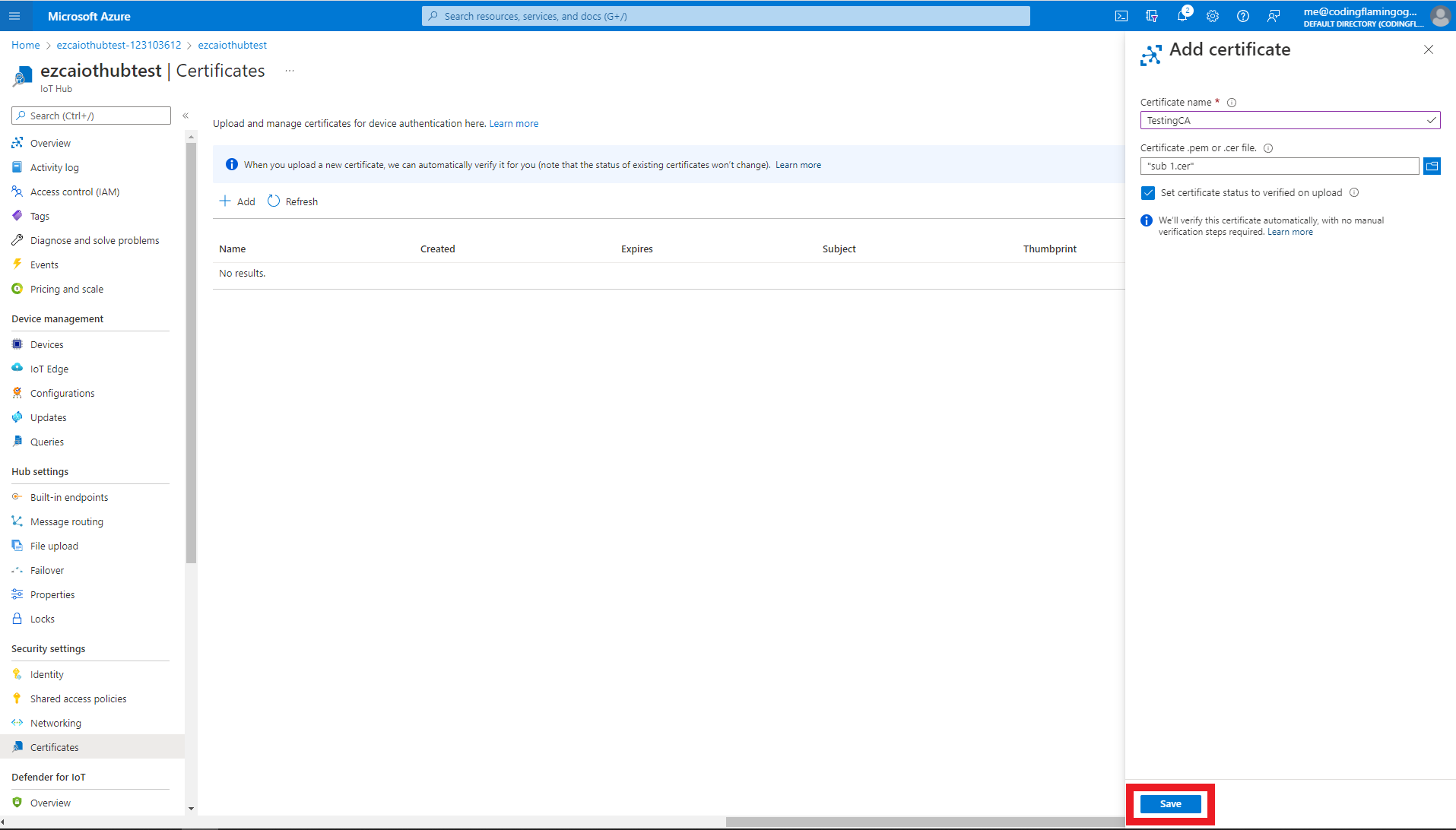The width and height of the screenshot is (1456, 830).
Task: Click the user account avatar
Action: click(1440, 16)
